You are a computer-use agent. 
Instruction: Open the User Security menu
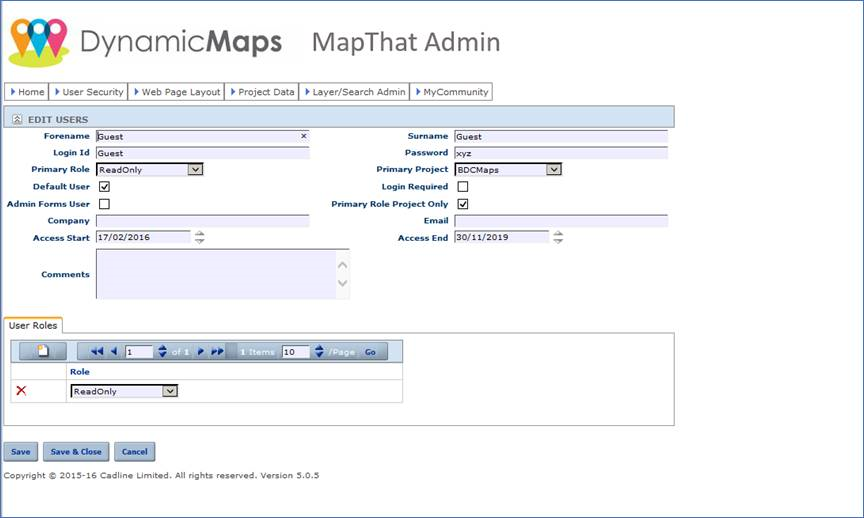pos(89,91)
